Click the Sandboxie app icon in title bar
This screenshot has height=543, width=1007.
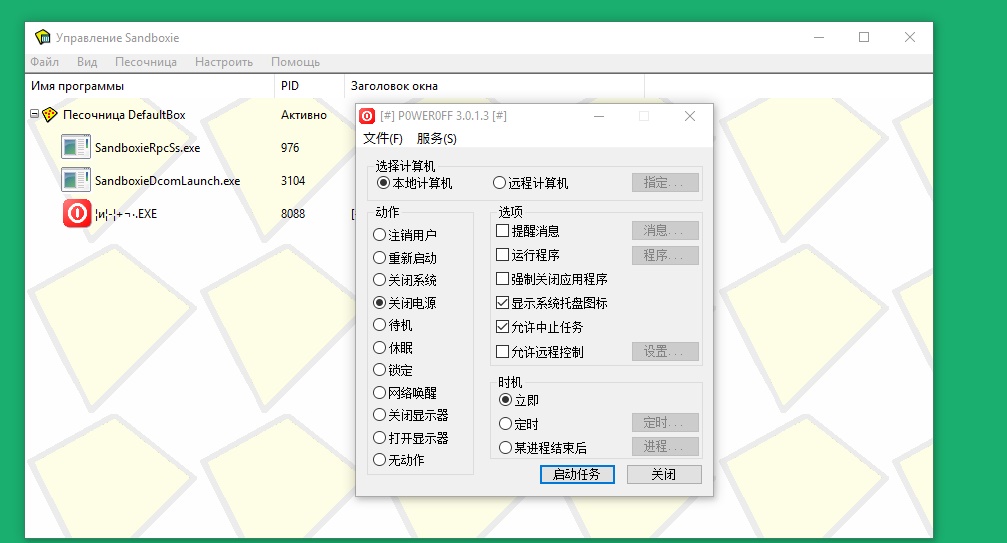click(x=42, y=37)
